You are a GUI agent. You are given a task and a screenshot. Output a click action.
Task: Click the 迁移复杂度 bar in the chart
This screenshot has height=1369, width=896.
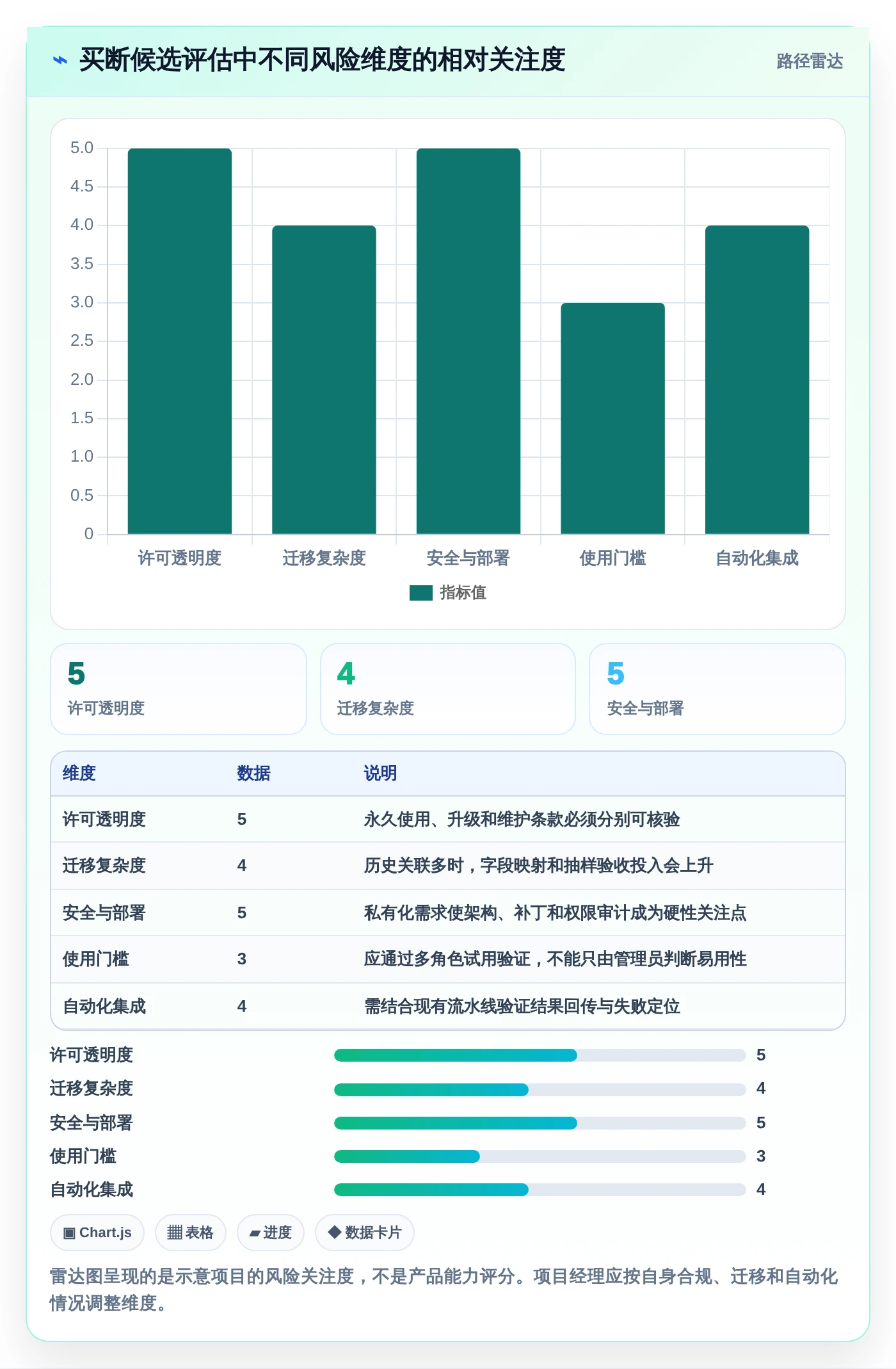click(x=324, y=380)
